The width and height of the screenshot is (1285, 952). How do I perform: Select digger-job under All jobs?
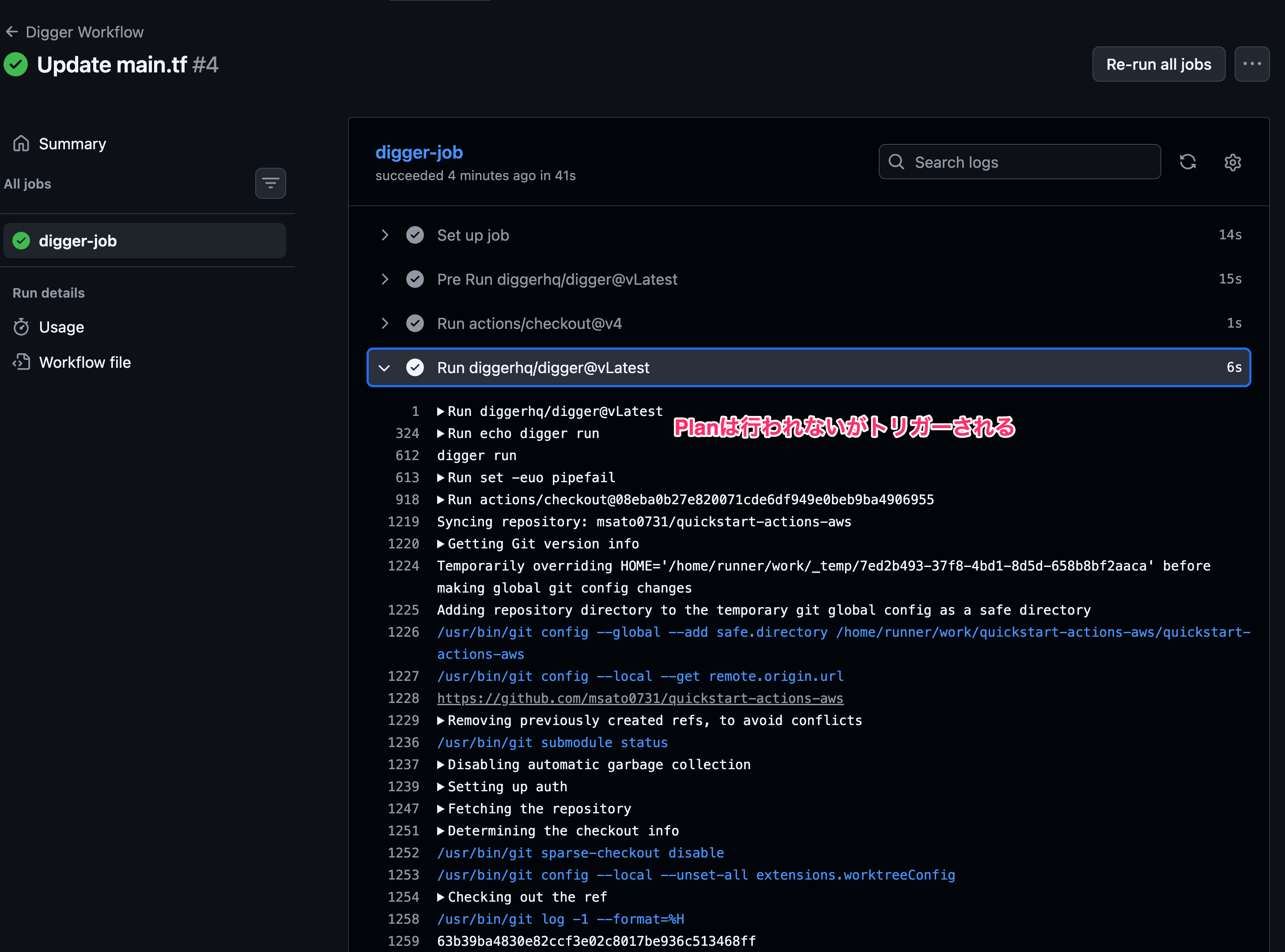[x=78, y=240]
